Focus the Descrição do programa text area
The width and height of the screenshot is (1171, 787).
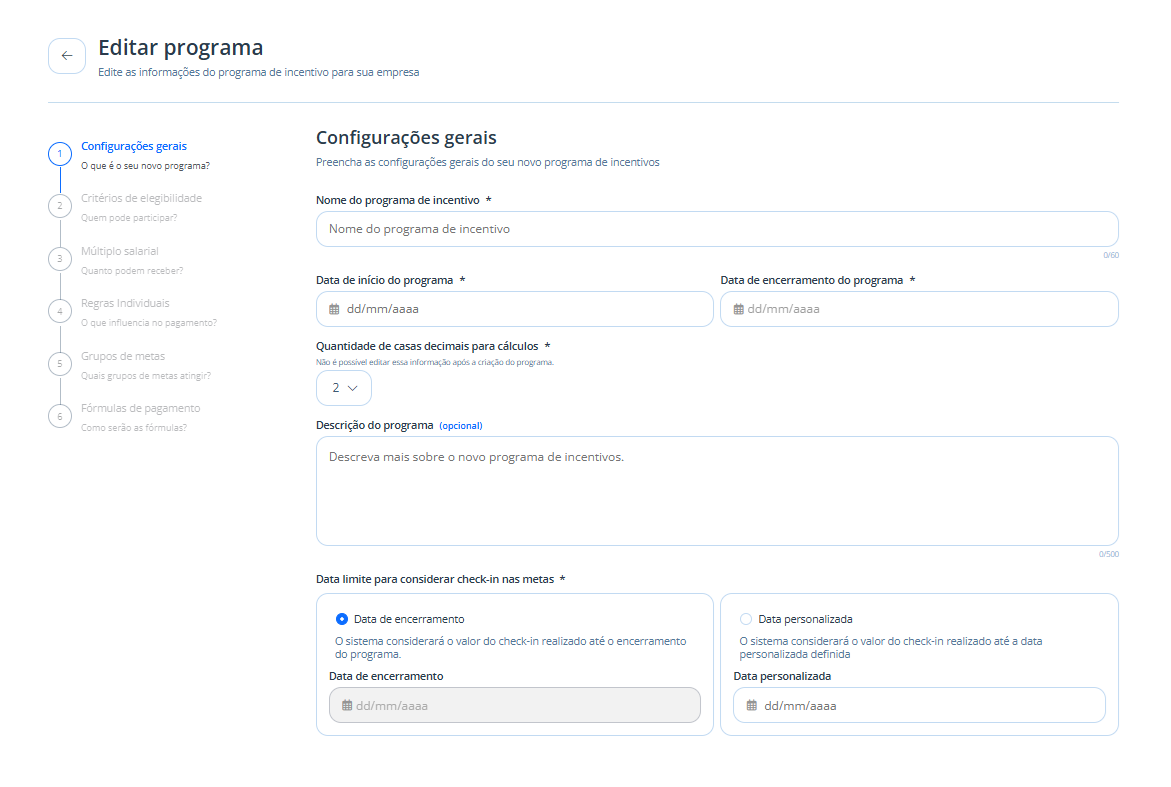coord(717,491)
